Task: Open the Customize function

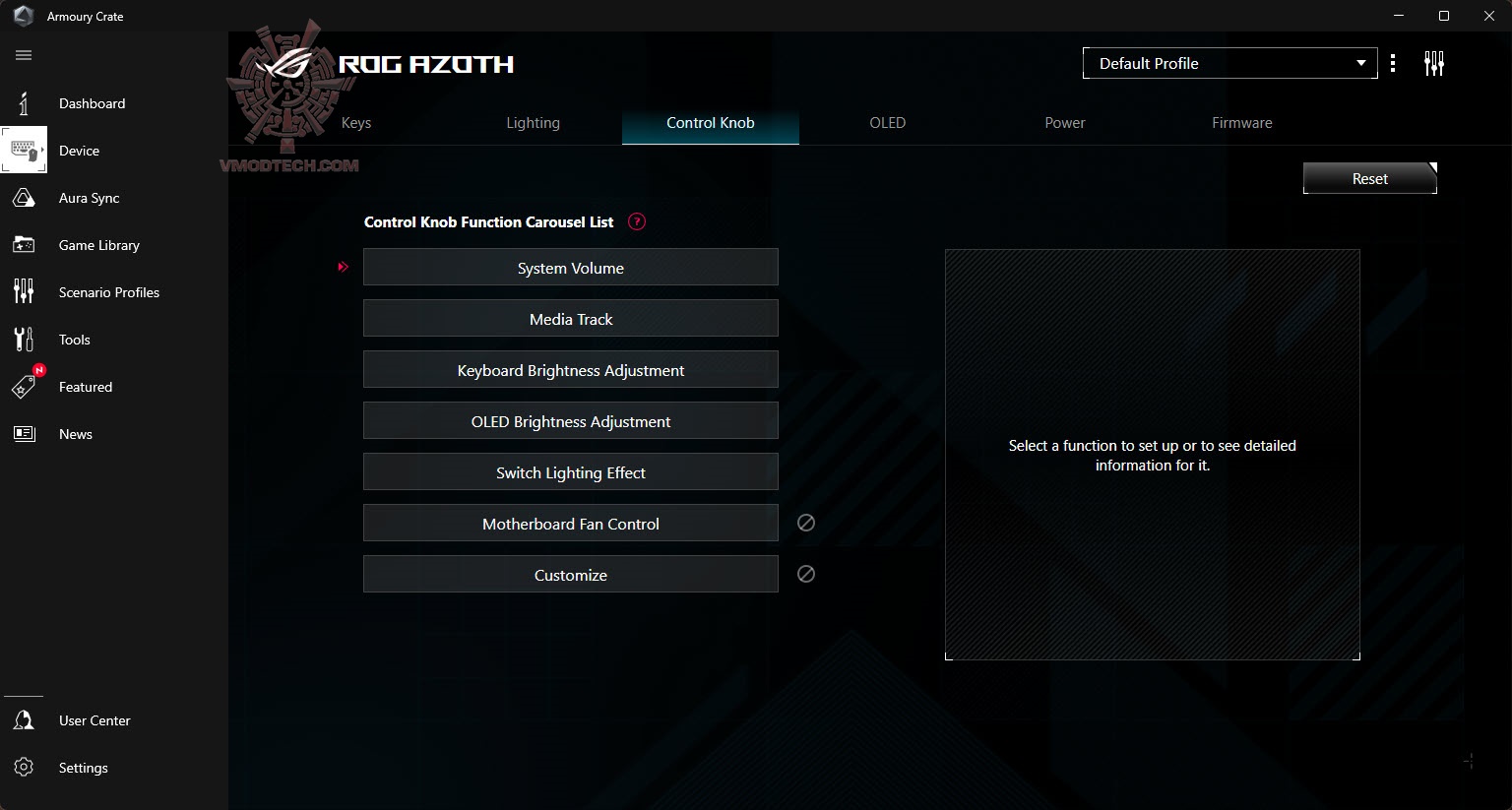Action: point(571,575)
